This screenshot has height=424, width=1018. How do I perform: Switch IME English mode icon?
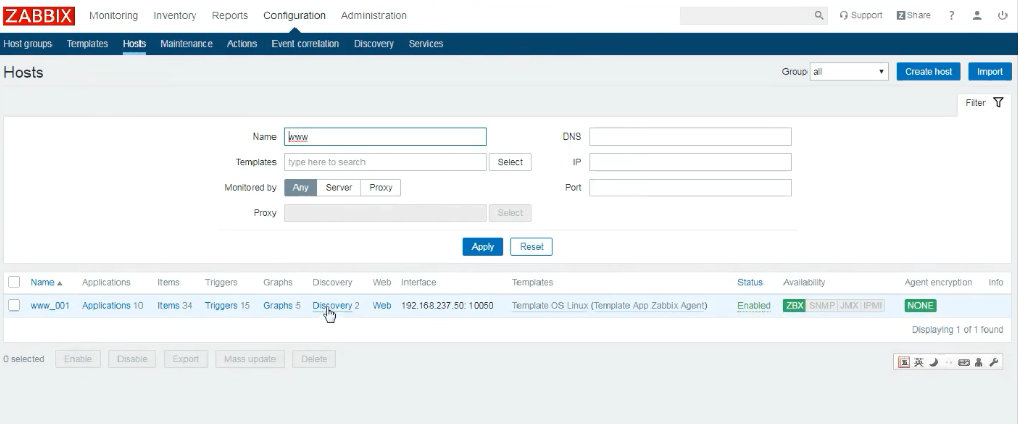coord(919,362)
